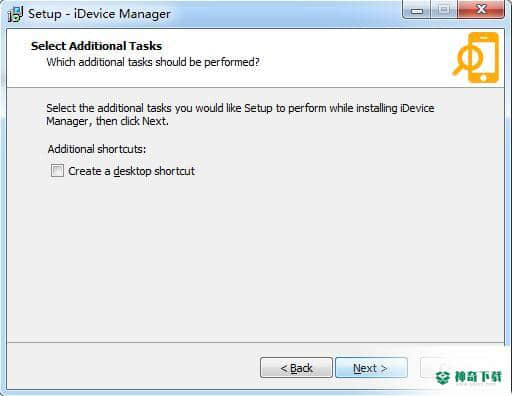Click the 'Select the additional tasks you would like' instruction text

click(x=240, y=114)
